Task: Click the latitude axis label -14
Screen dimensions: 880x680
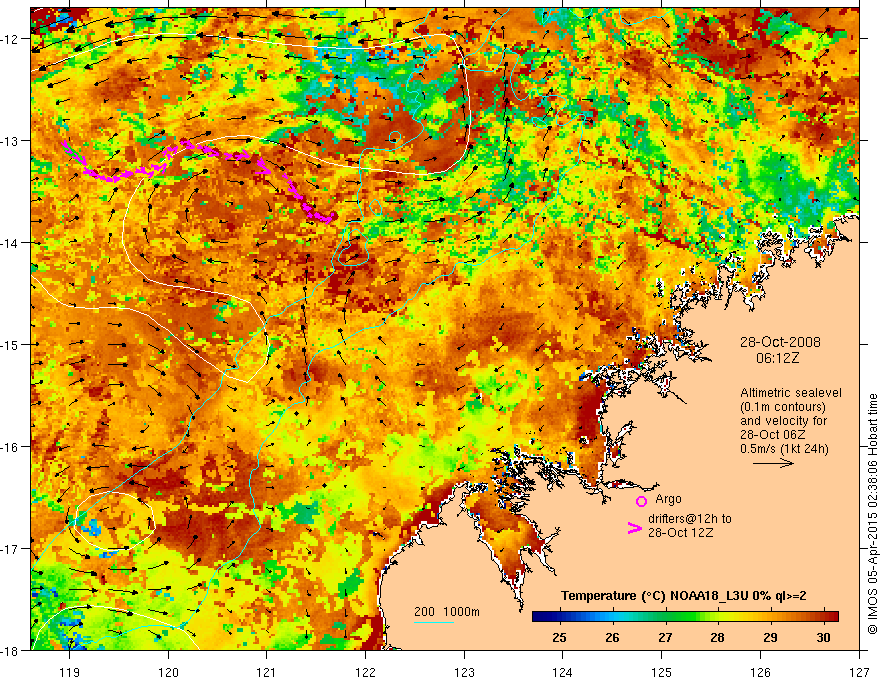Action: click(11, 243)
